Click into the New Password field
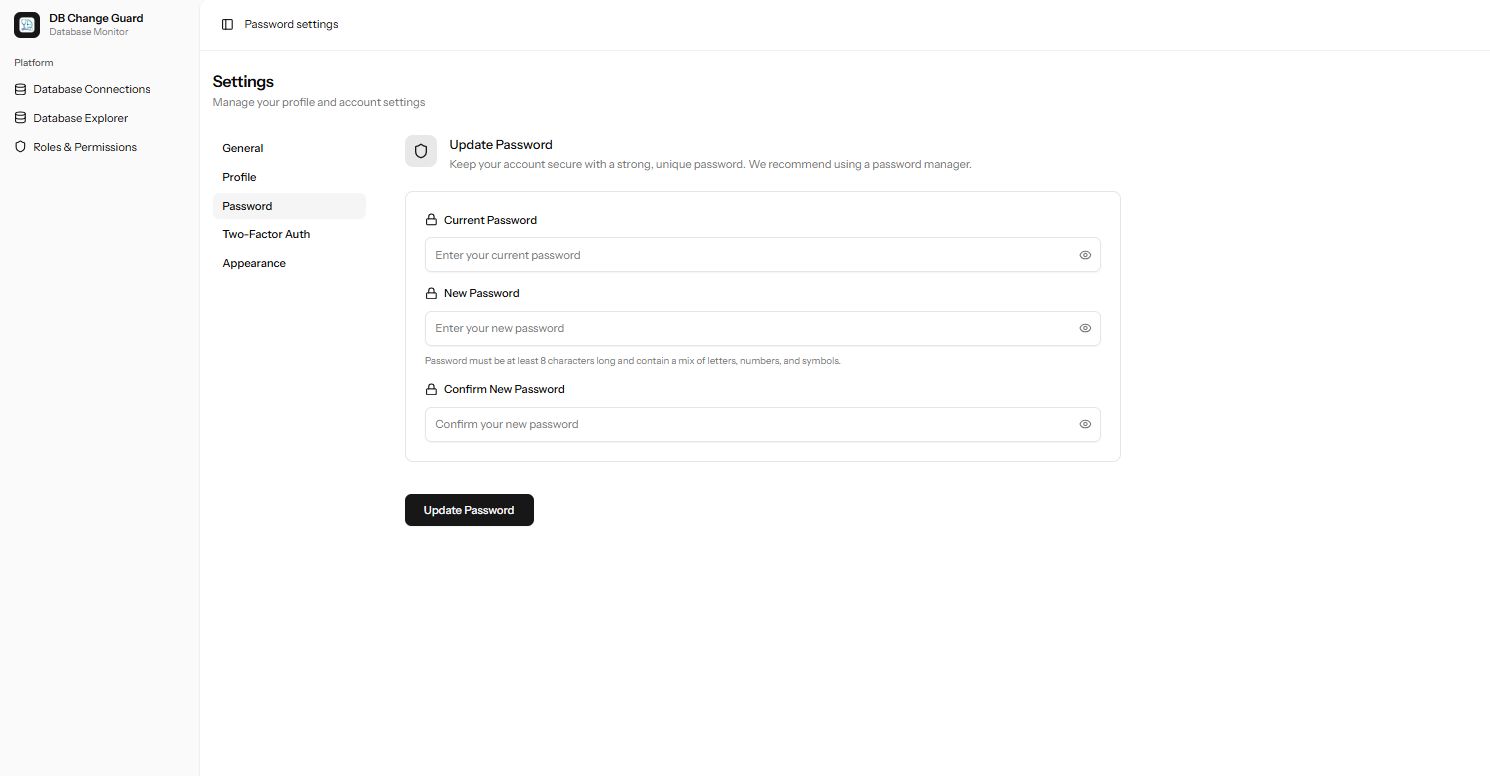Viewport: 1490px width, 776px height. (750, 328)
